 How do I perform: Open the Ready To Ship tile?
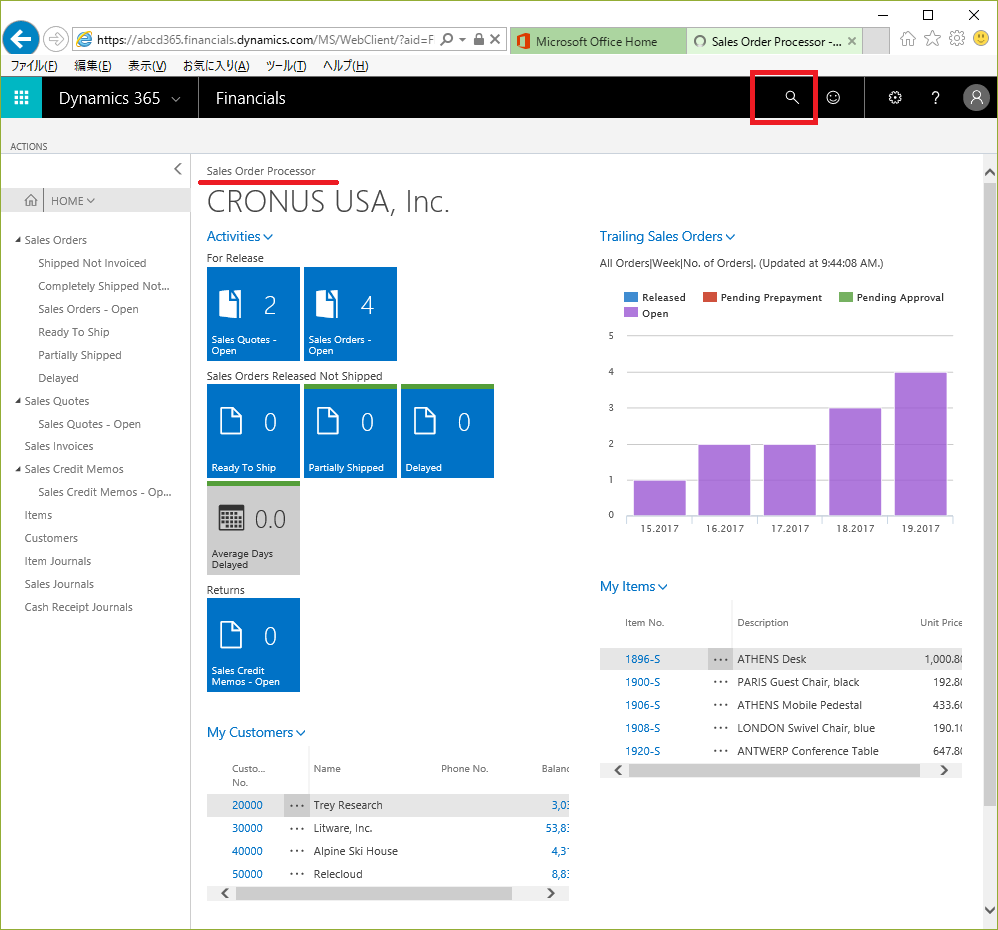(253, 431)
